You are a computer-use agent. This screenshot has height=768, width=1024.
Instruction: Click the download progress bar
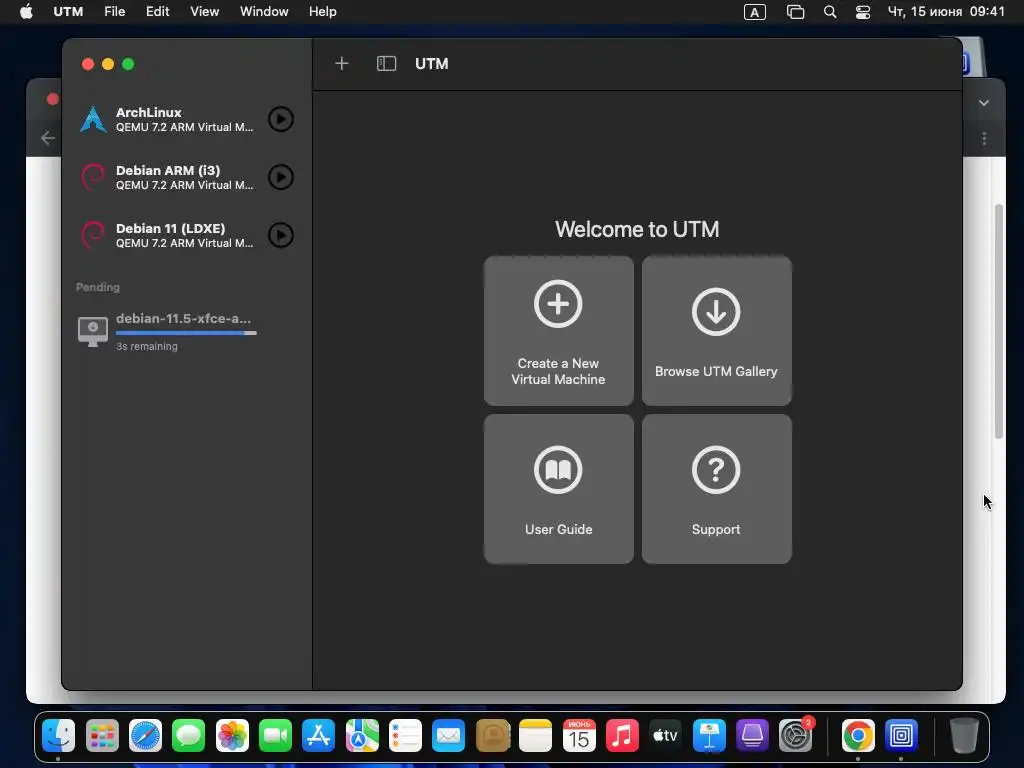186,333
